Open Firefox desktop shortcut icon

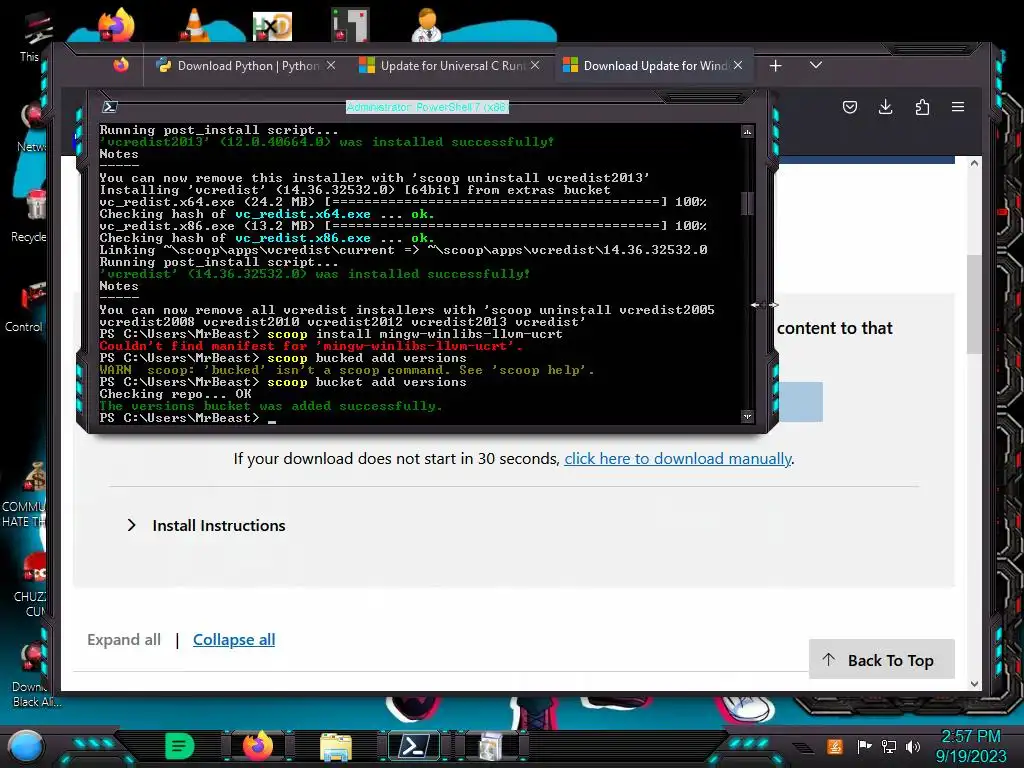[x=116, y=26]
